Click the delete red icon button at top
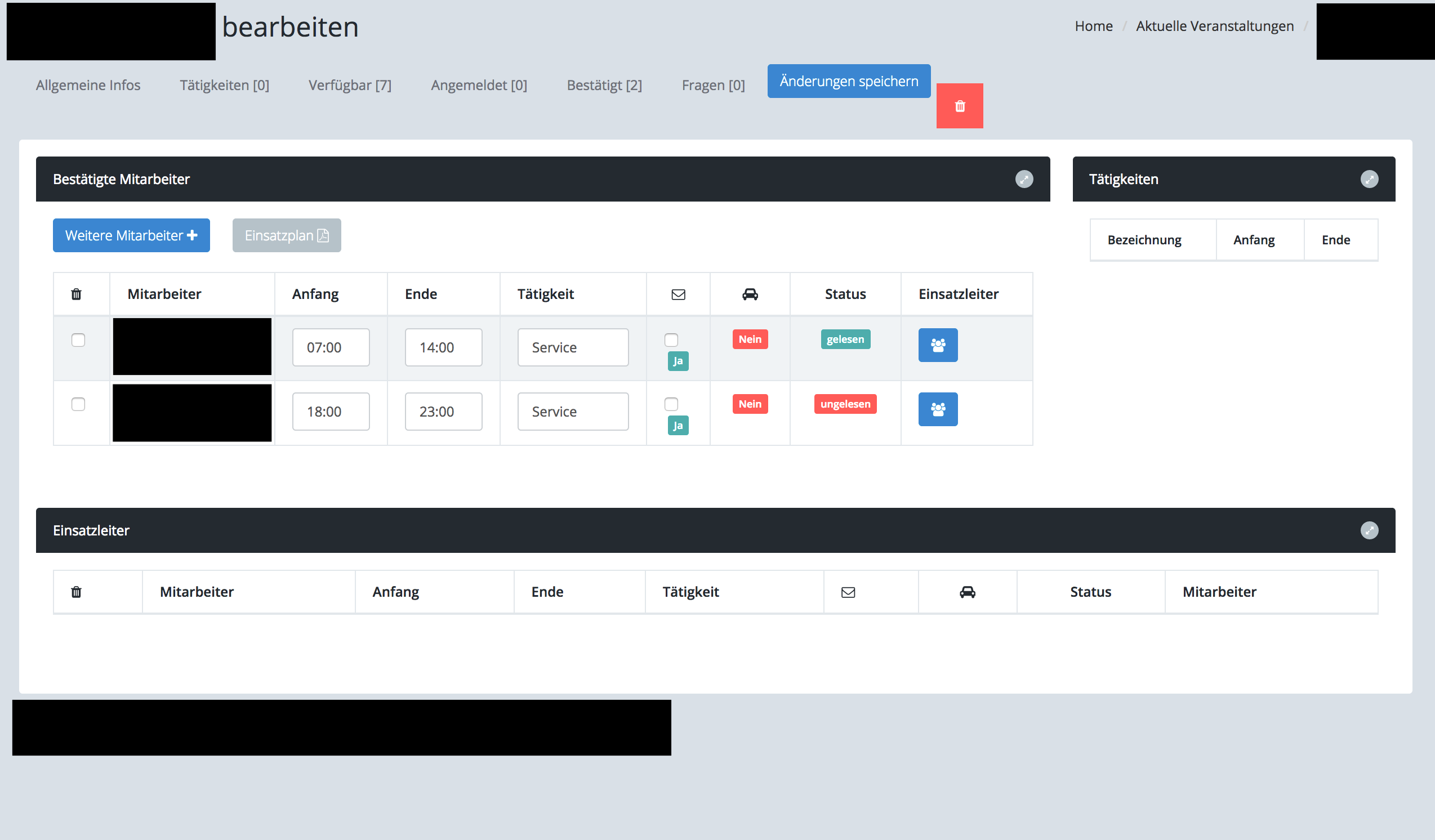 coord(960,106)
